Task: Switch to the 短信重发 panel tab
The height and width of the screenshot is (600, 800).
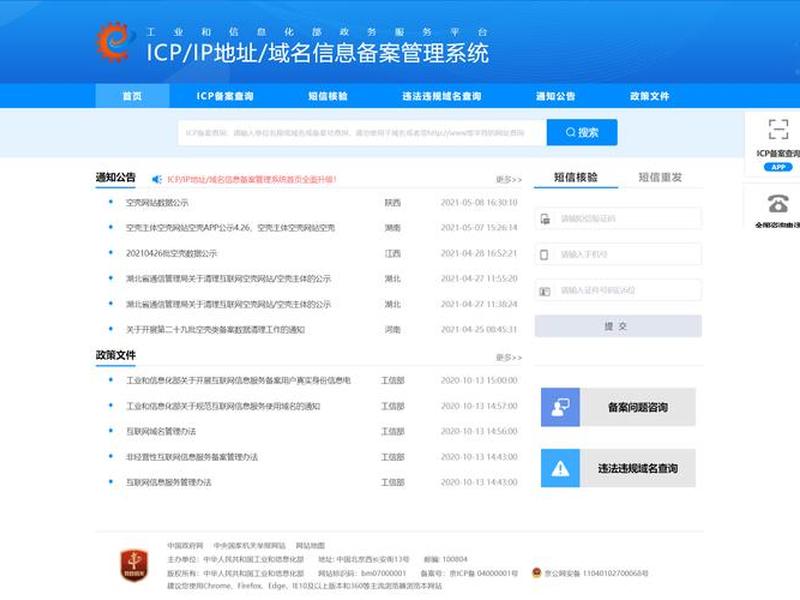Action: (x=660, y=177)
